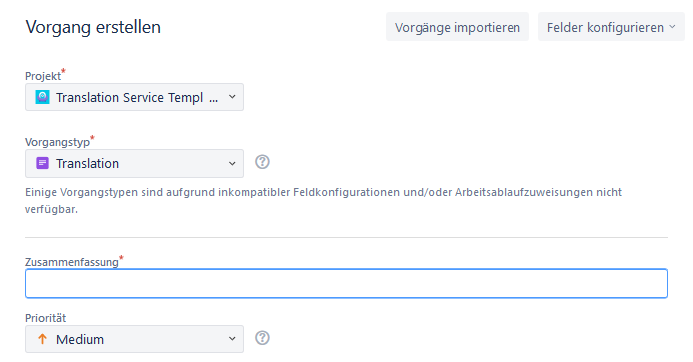The image size is (693, 362).
Task: Click the help icon beside Priorität
Action: click(262, 338)
